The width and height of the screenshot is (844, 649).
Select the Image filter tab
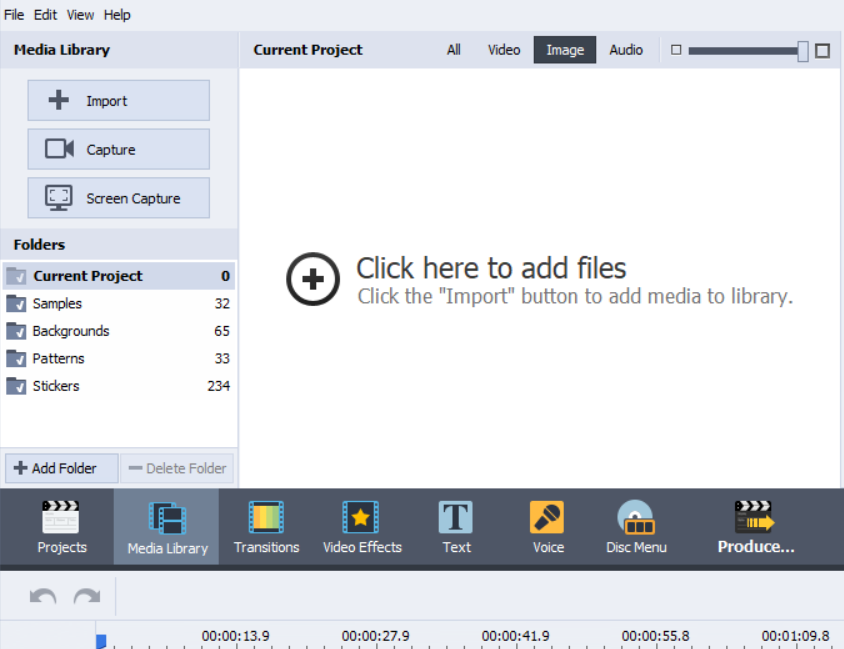tap(565, 50)
